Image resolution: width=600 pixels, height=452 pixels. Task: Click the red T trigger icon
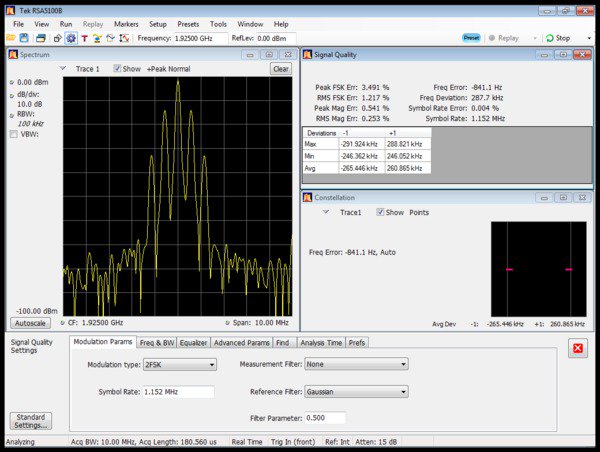pyautogui.click(x=84, y=38)
